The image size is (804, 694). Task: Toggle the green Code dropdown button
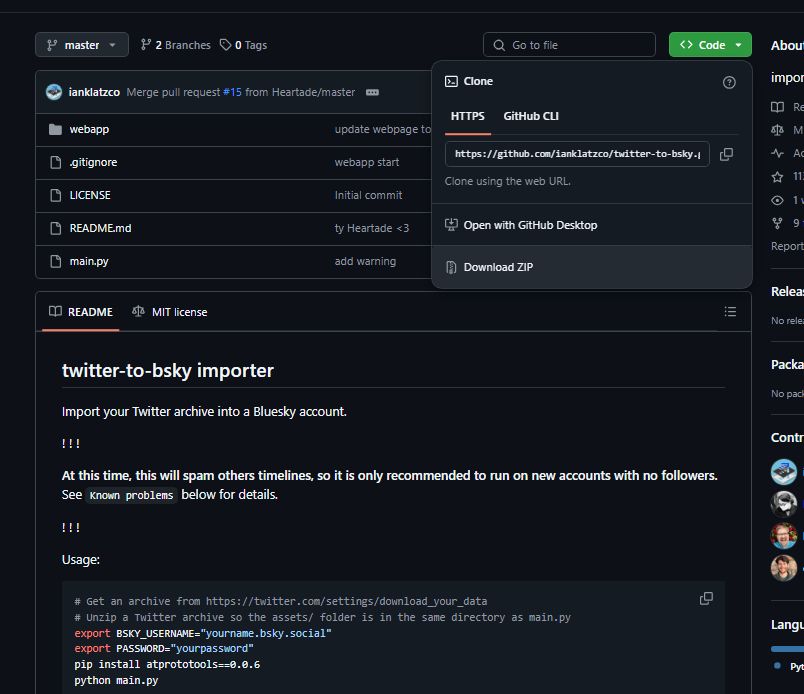[x=710, y=45]
